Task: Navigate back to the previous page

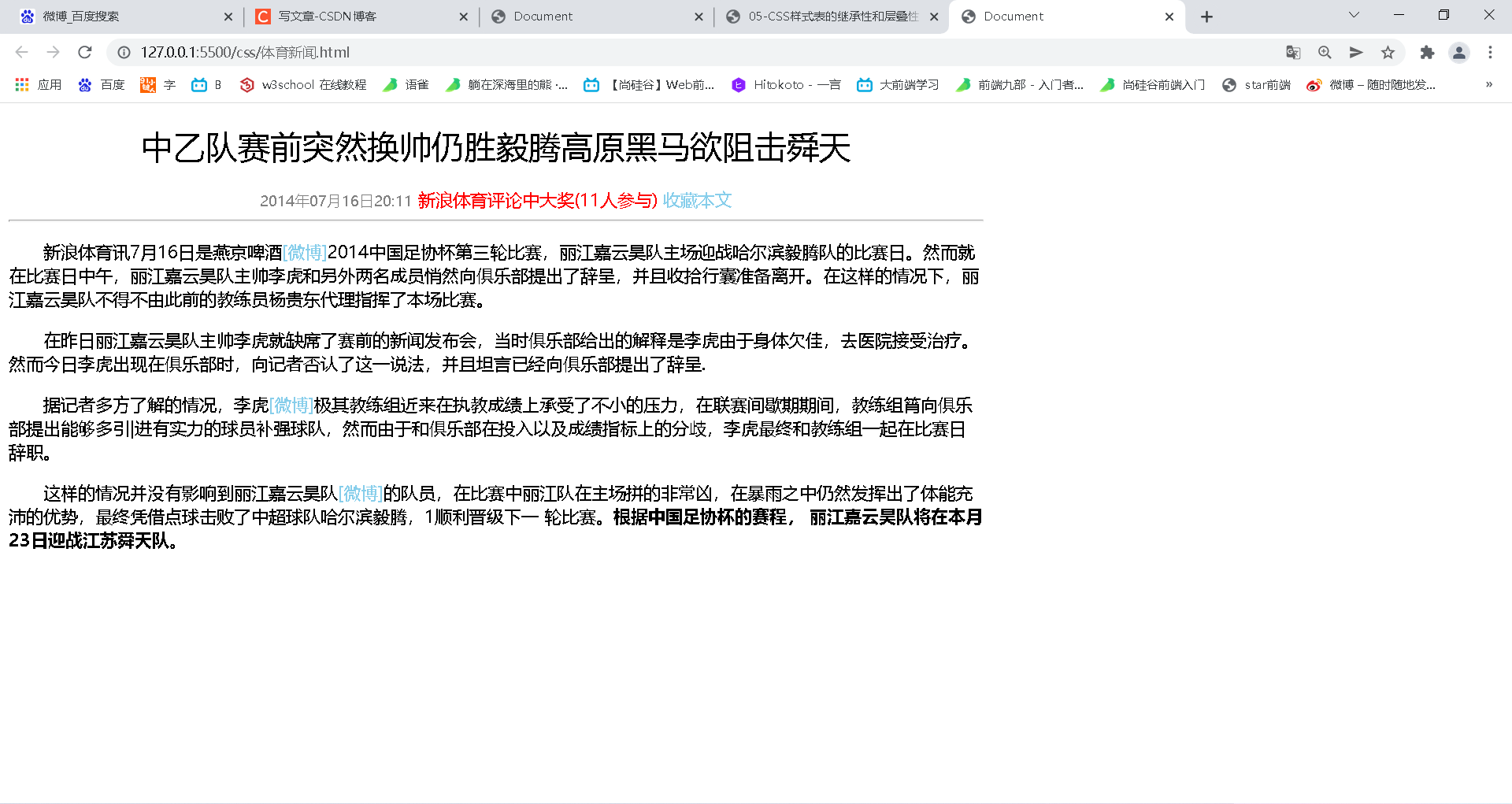Action: click(20, 52)
